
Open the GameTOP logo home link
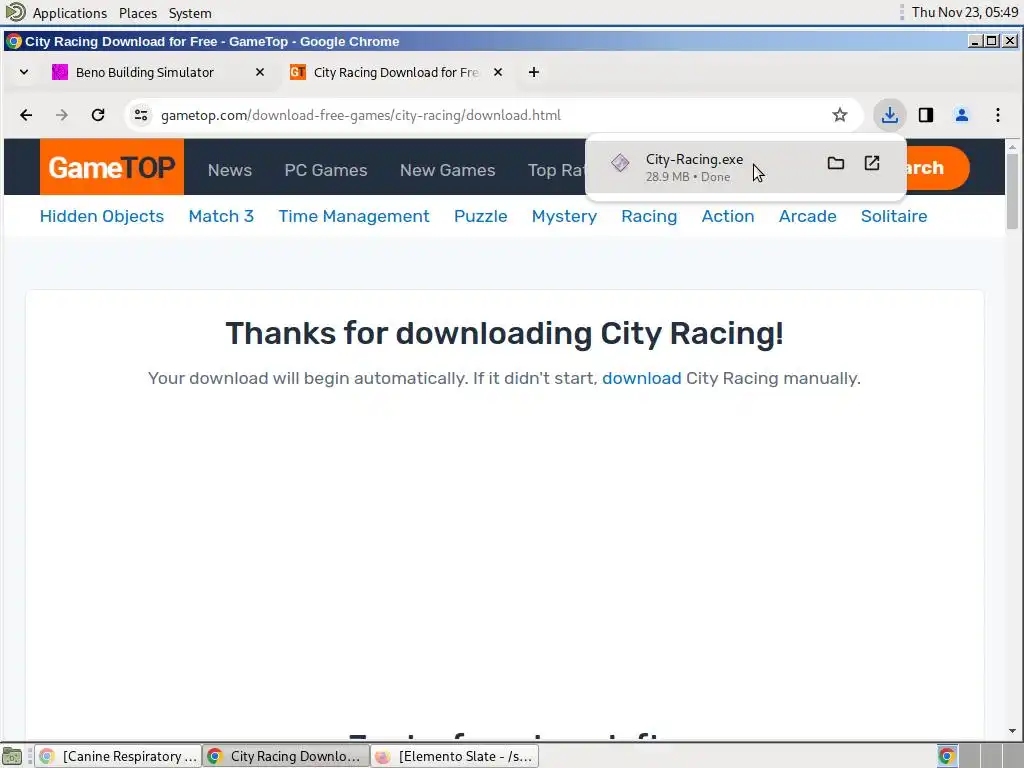click(x=112, y=167)
